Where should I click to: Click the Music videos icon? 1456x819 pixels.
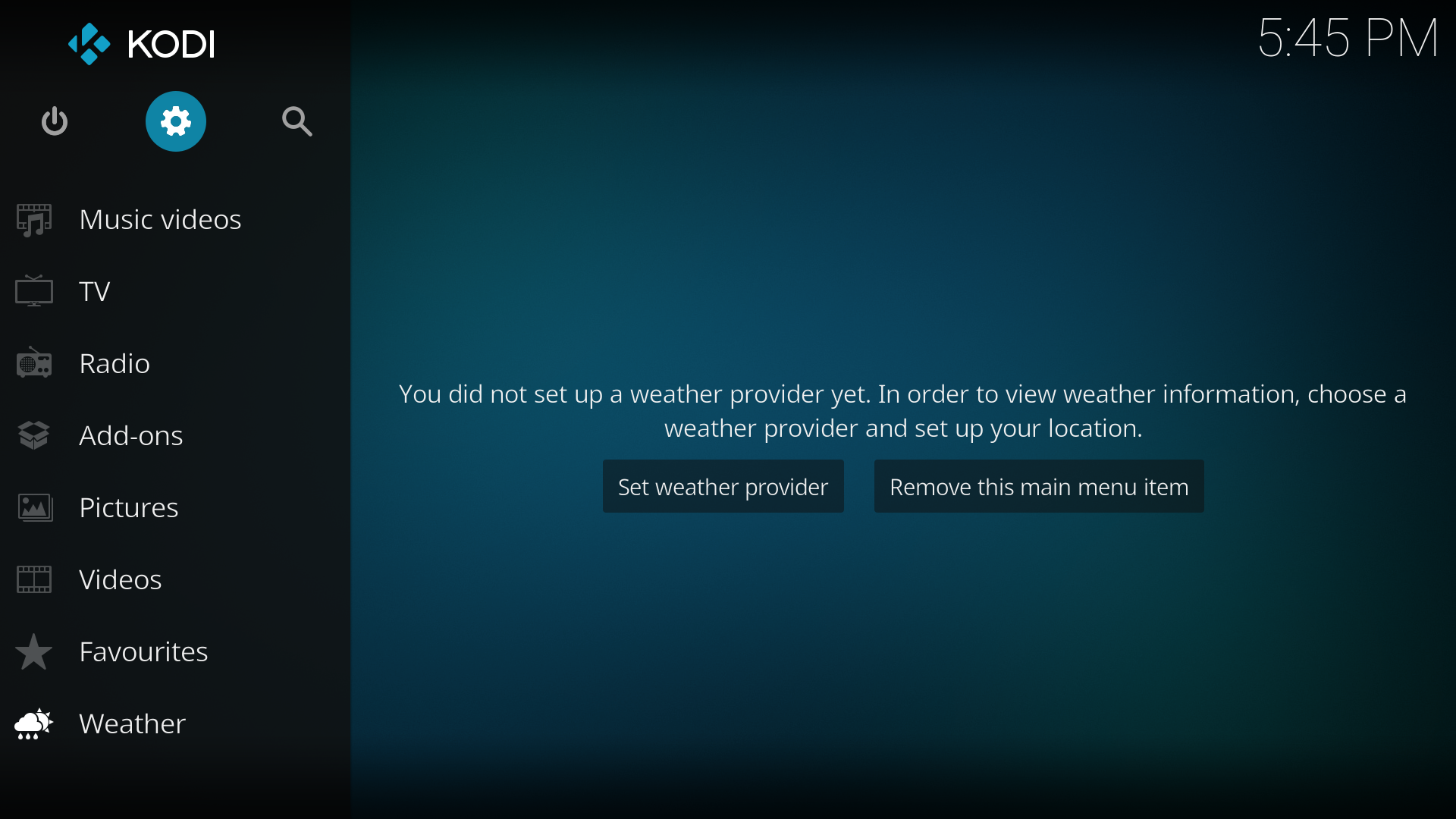click(35, 219)
